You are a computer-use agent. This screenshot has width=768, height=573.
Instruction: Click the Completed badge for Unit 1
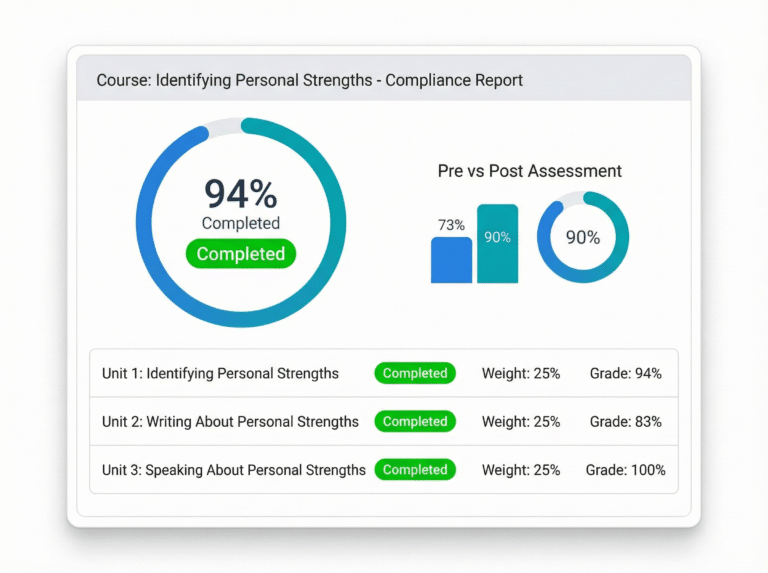click(x=415, y=373)
